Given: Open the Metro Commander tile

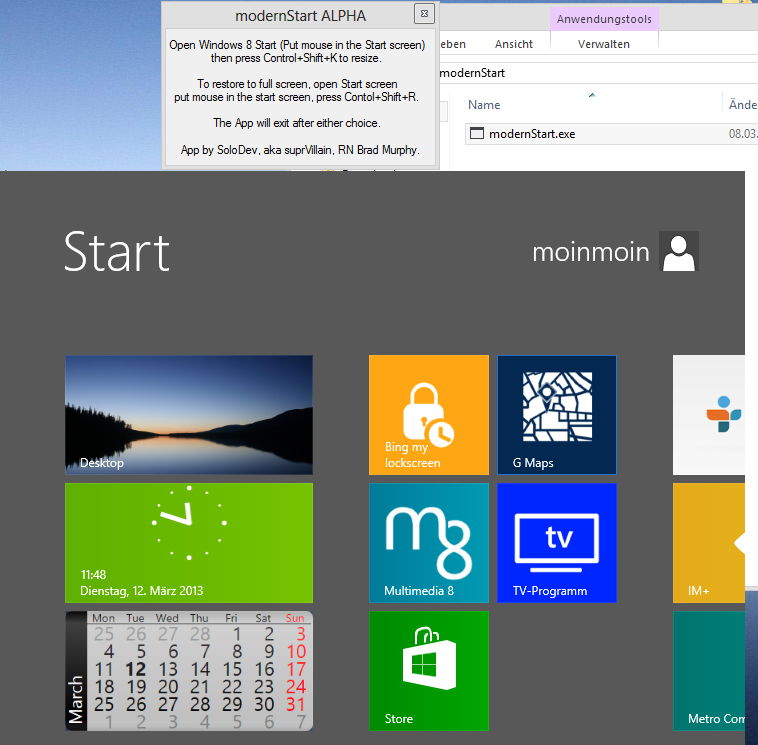Looking at the screenshot, I should pos(709,671).
